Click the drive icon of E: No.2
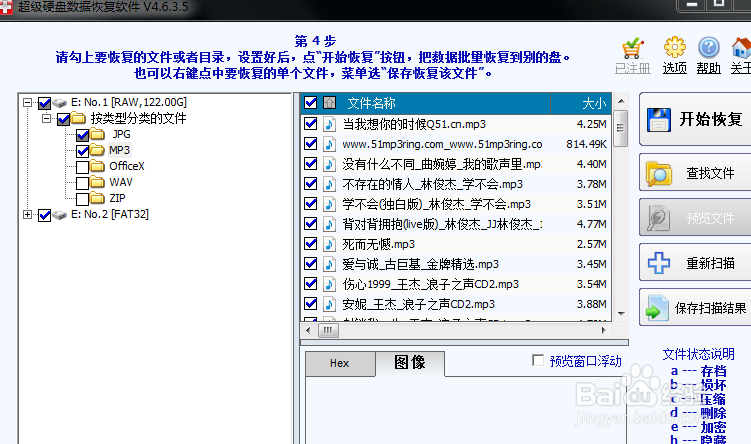Image resolution: width=751 pixels, height=444 pixels. tap(59, 215)
